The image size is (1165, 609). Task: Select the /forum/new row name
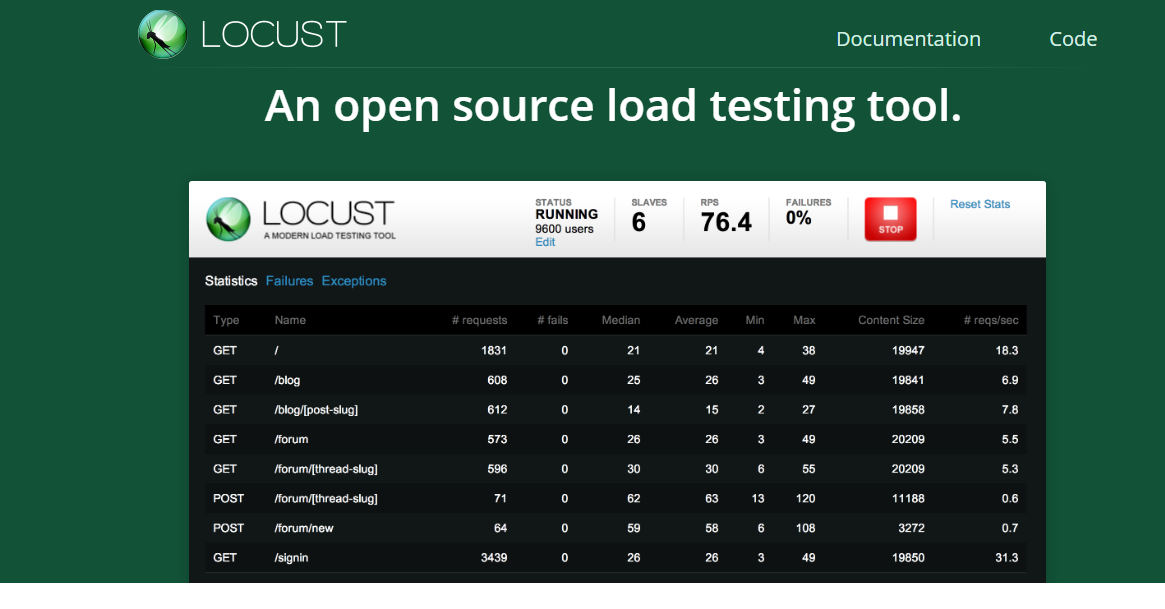(303, 528)
